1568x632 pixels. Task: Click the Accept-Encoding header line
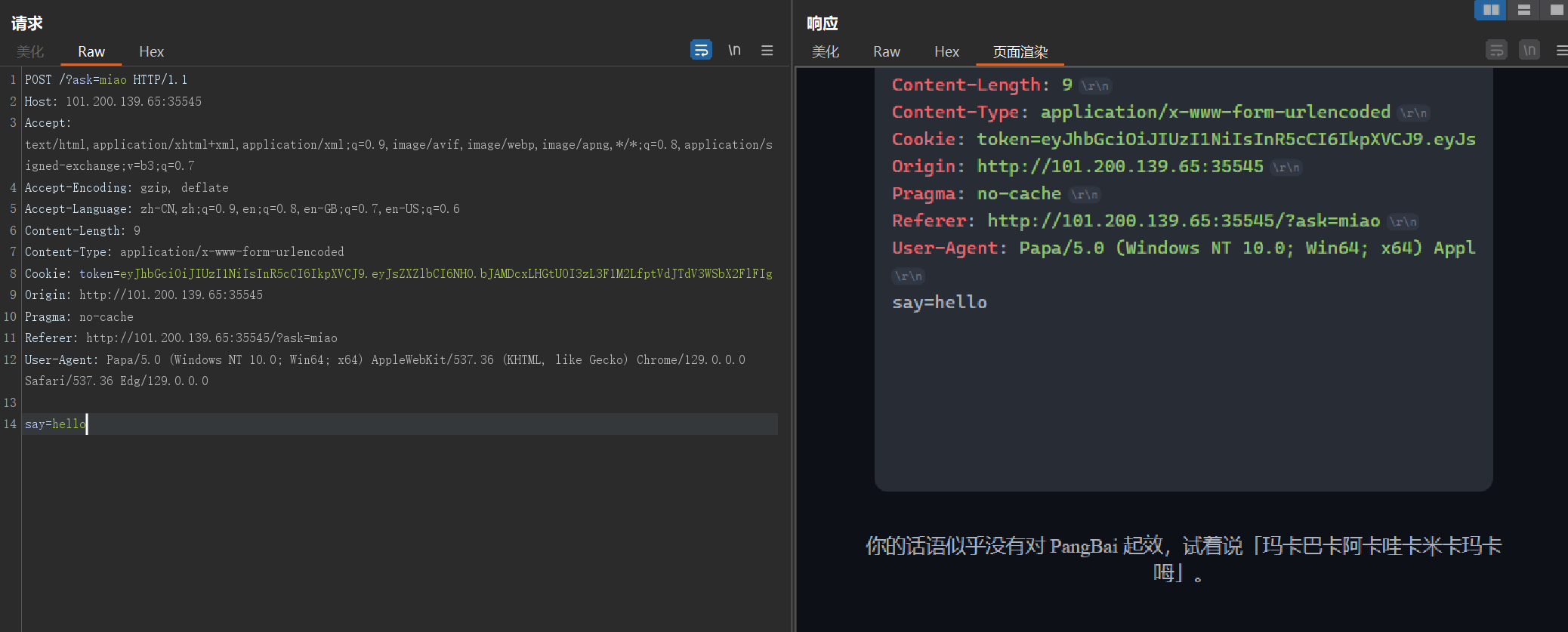pos(126,187)
